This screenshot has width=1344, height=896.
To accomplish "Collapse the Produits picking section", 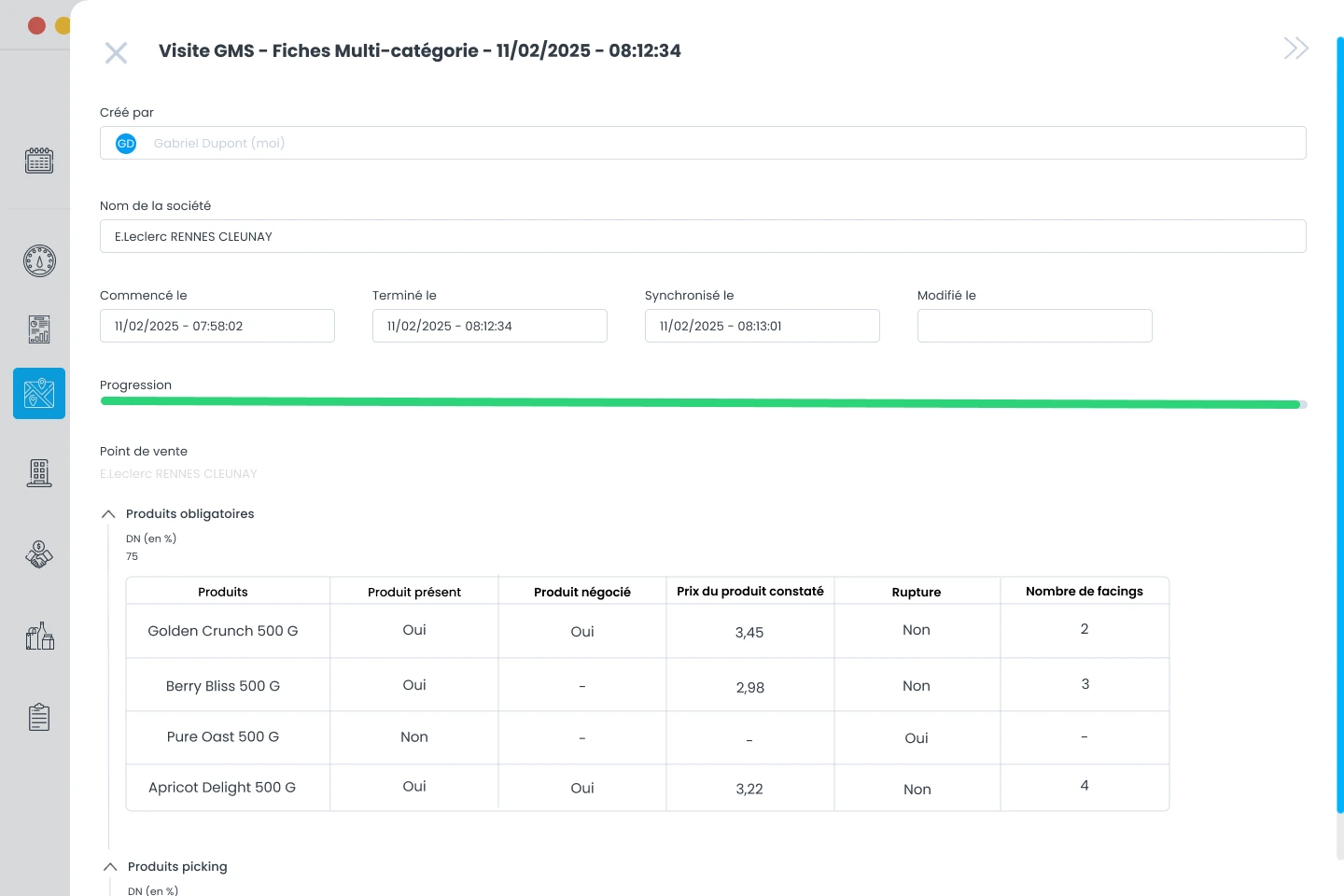I will coord(110,867).
